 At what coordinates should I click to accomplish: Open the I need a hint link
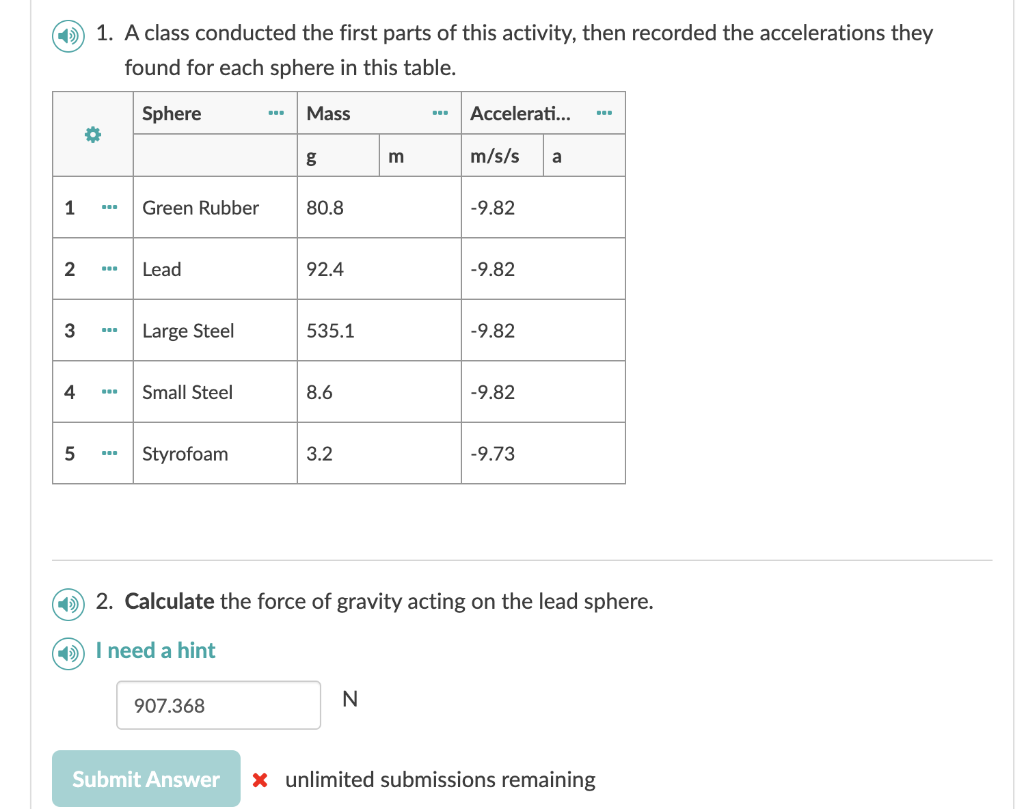[x=155, y=650]
